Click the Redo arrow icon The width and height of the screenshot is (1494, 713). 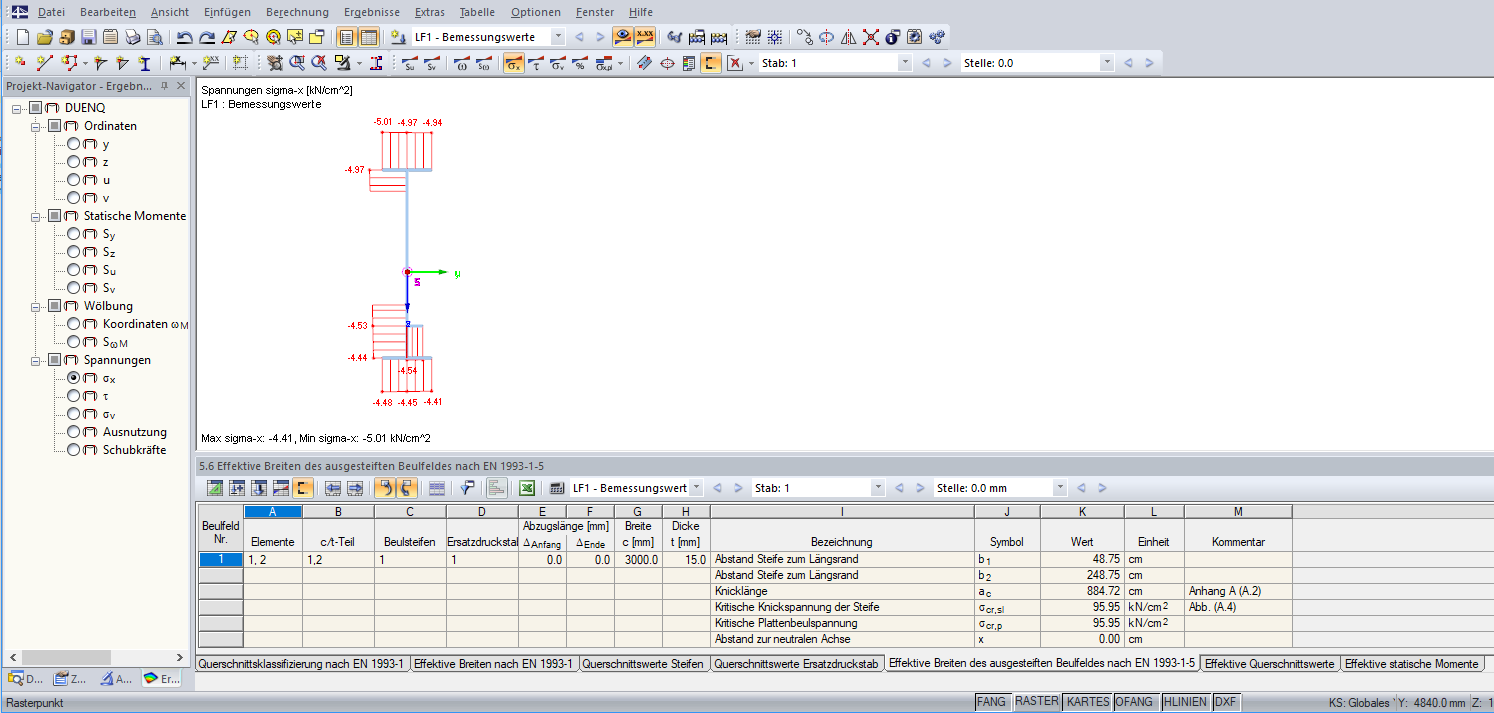pyautogui.click(x=206, y=37)
